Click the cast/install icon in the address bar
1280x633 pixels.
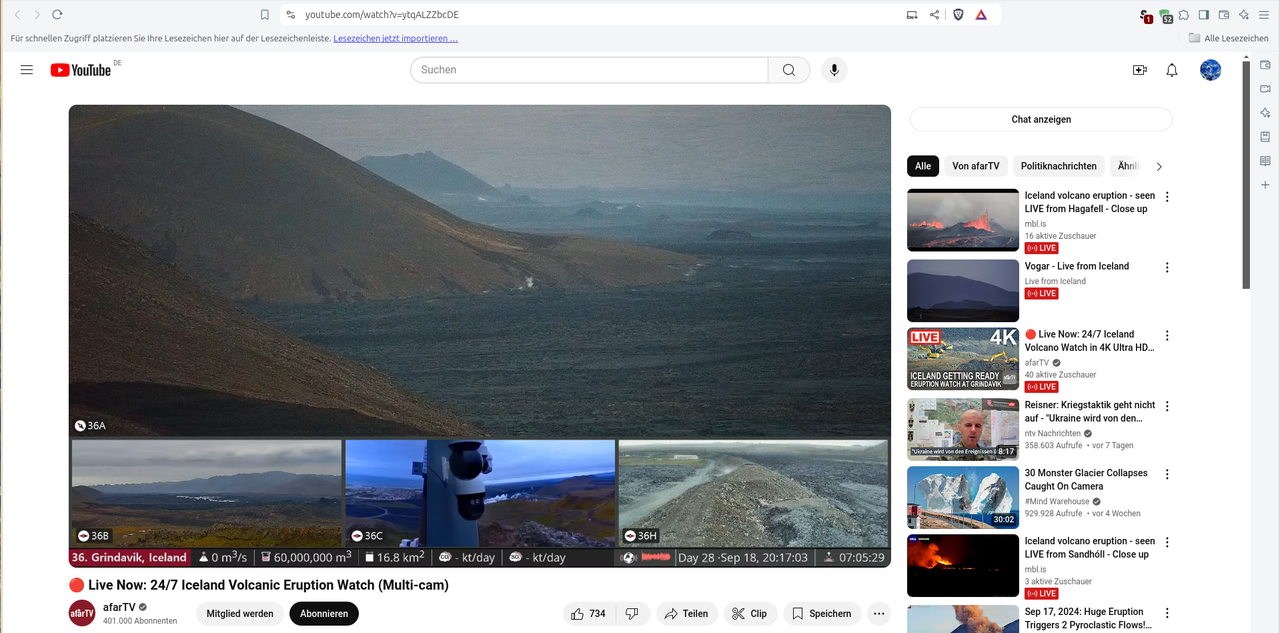click(x=911, y=15)
